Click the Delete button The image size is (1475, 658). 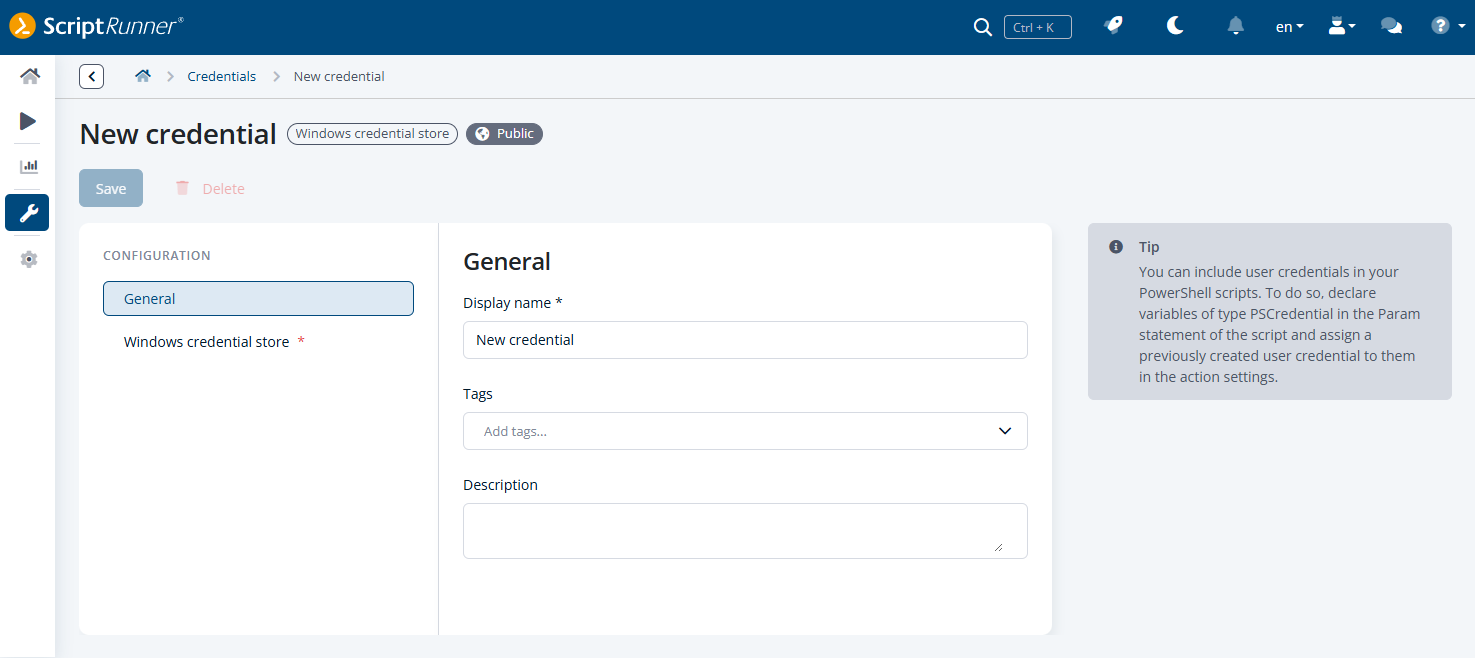pyautogui.click(x=210, y=188)
